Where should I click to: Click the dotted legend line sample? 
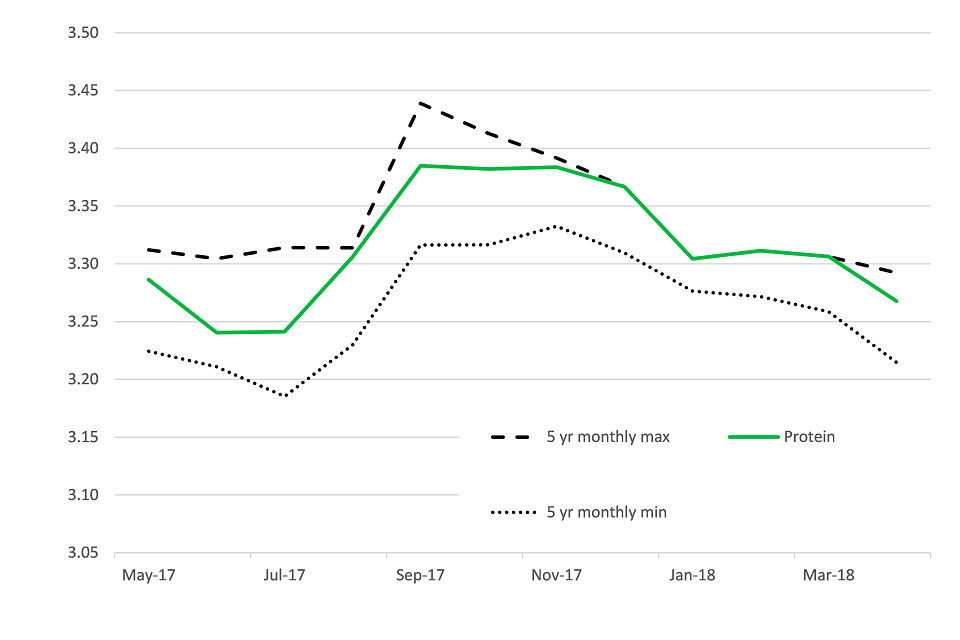513,512
